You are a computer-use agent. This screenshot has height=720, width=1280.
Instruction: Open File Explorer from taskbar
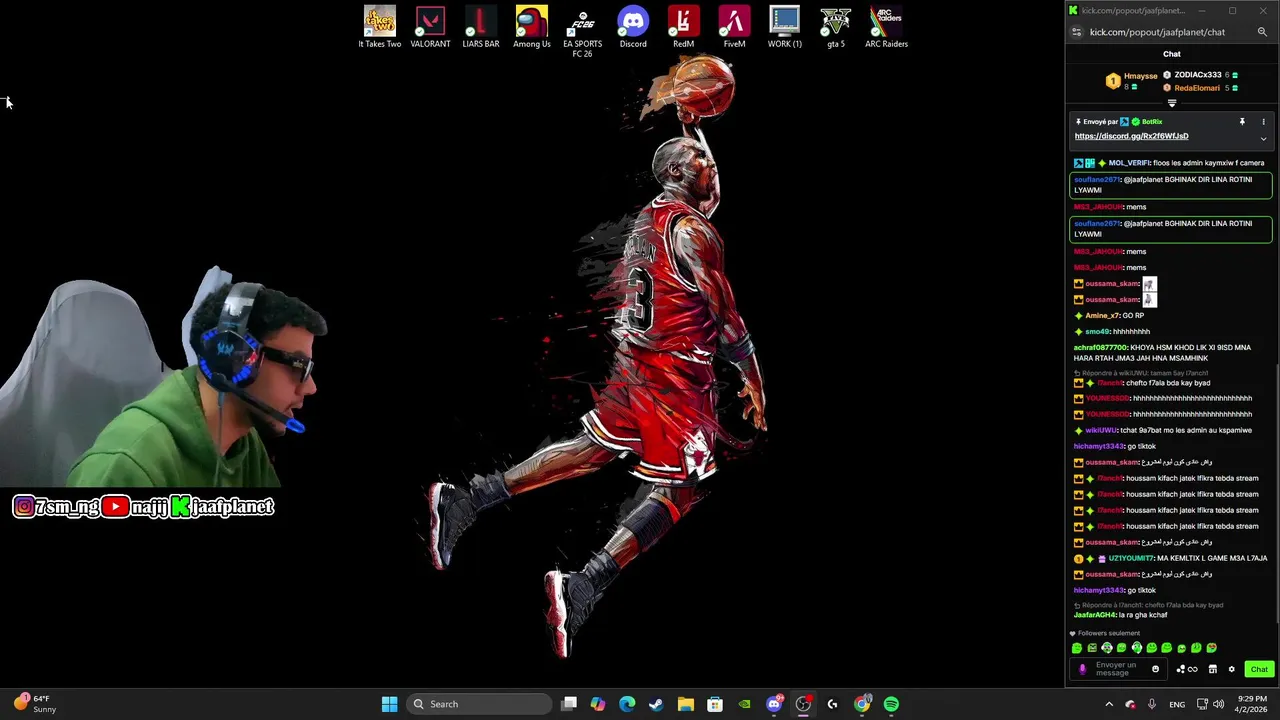tap(686, 704)
